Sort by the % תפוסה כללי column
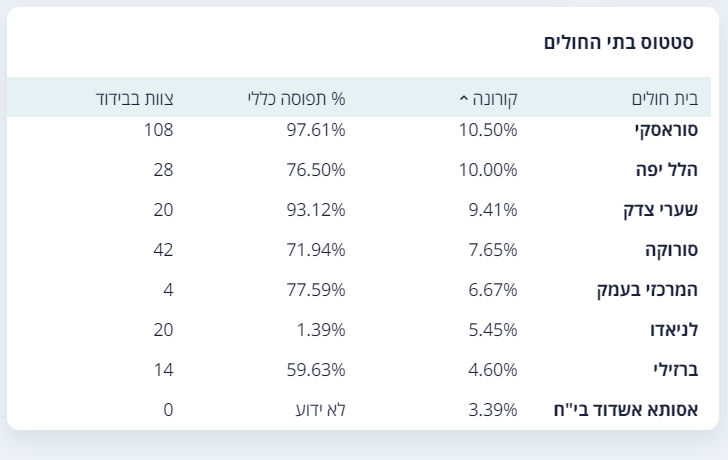Image resolution: width=728 pixels, height=460 pixels. (x=297, y=98)
